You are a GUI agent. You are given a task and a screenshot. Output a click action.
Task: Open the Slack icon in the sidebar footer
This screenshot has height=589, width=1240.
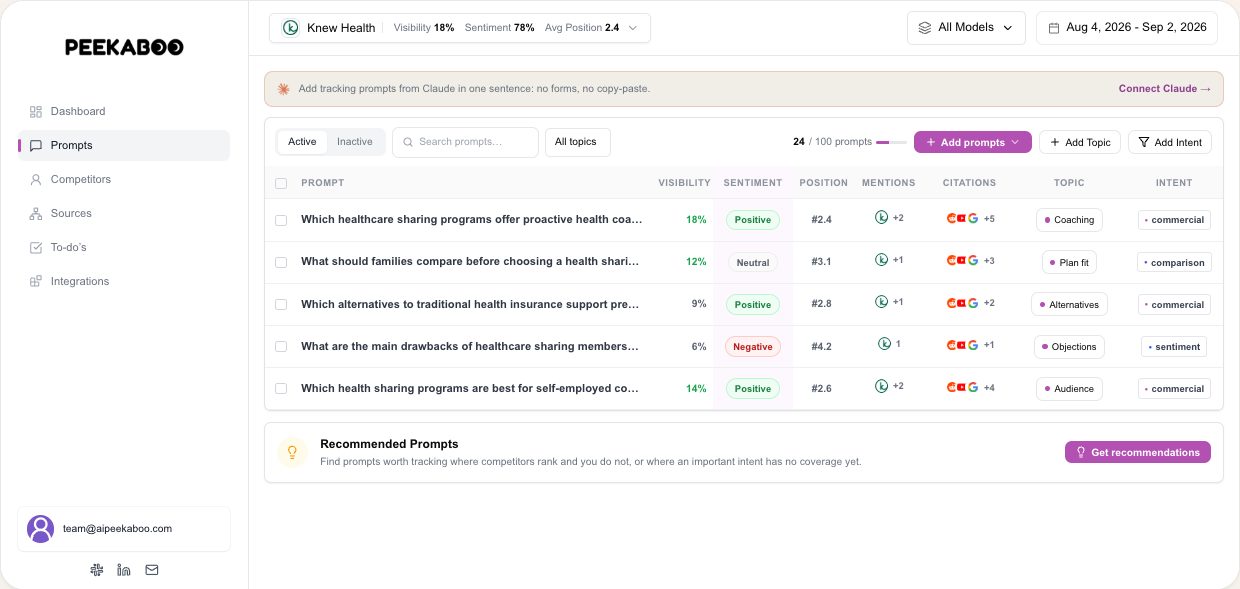click(96, 570)
